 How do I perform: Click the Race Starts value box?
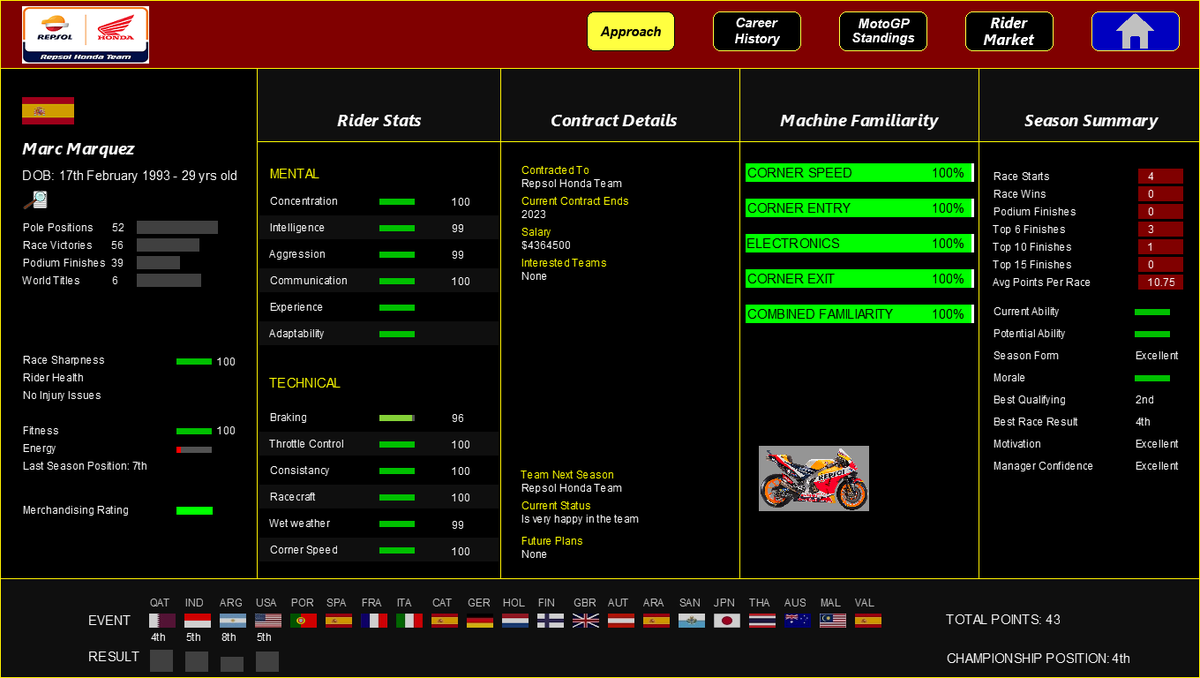pyautogui.click(x=1160, y=176)
